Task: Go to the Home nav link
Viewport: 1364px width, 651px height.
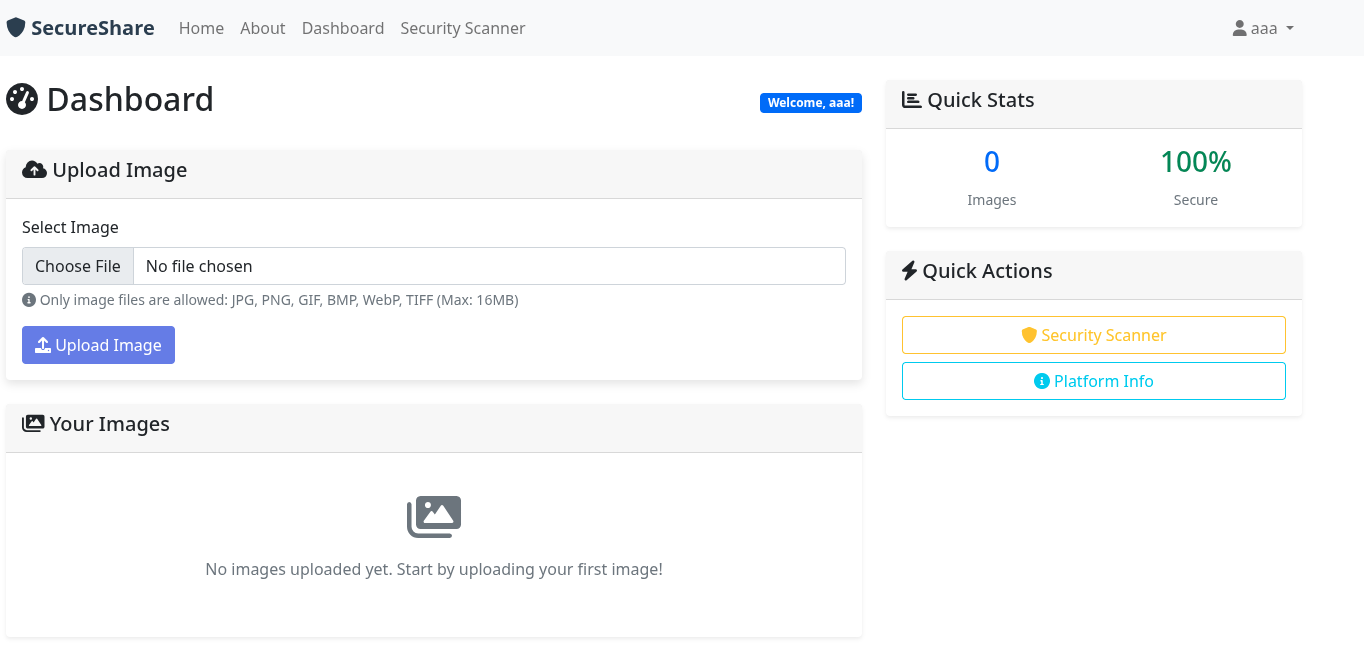Action: coord(201,28)
